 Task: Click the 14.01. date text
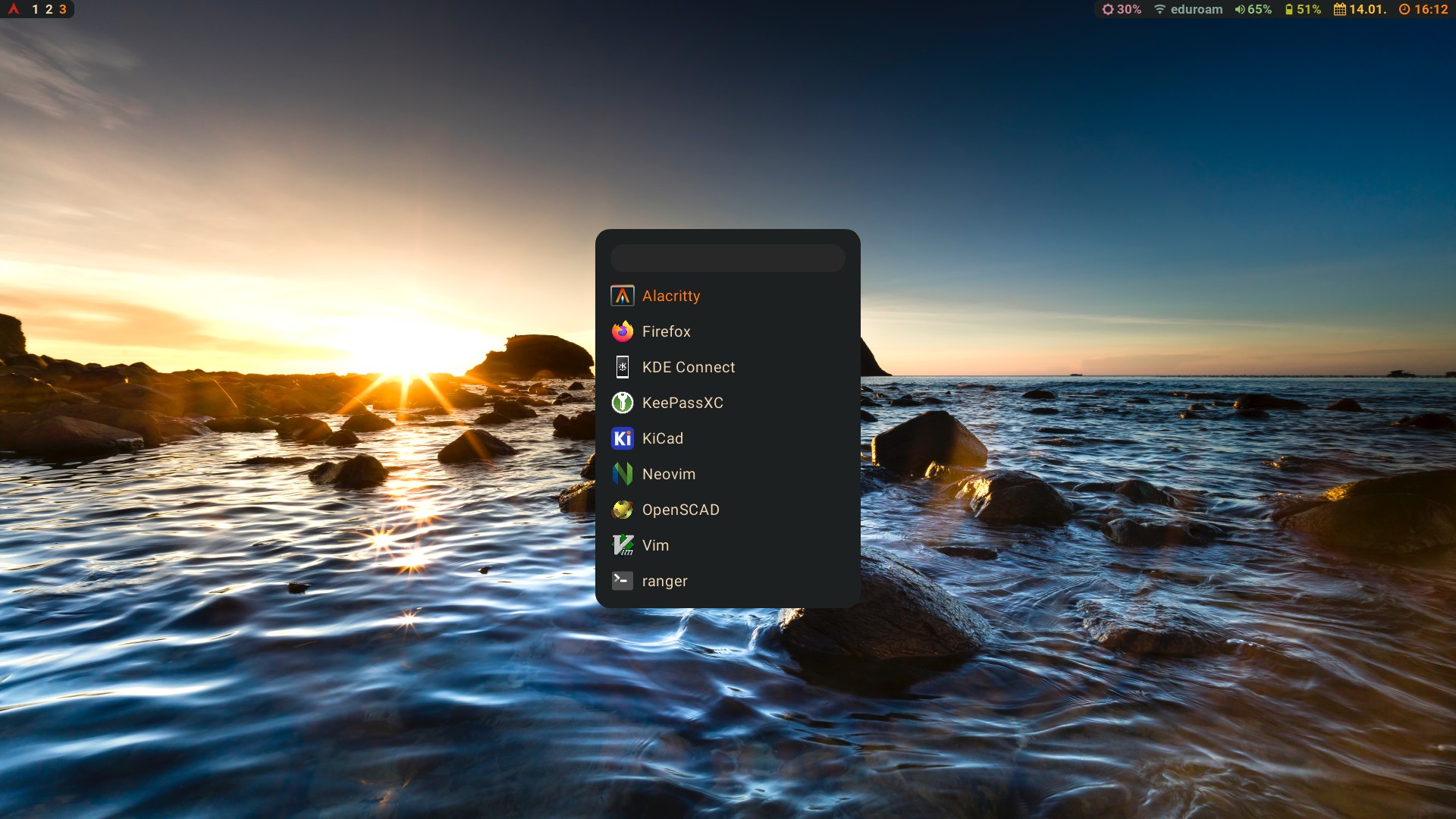(x=1367, y=9)
